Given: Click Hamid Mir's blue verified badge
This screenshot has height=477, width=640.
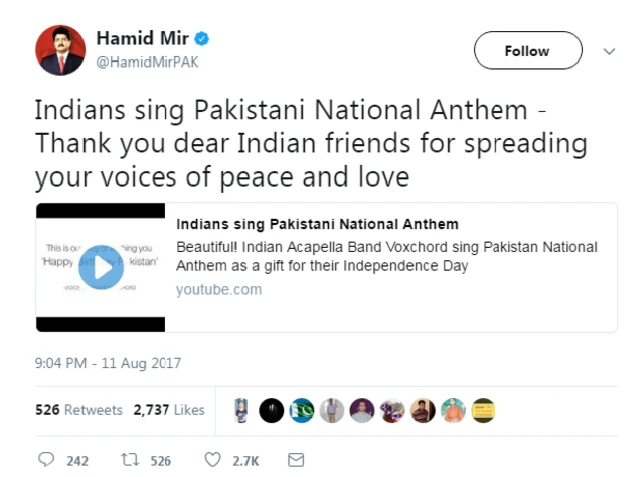Looking at the screenshot, I should click(x=202, y=40).
